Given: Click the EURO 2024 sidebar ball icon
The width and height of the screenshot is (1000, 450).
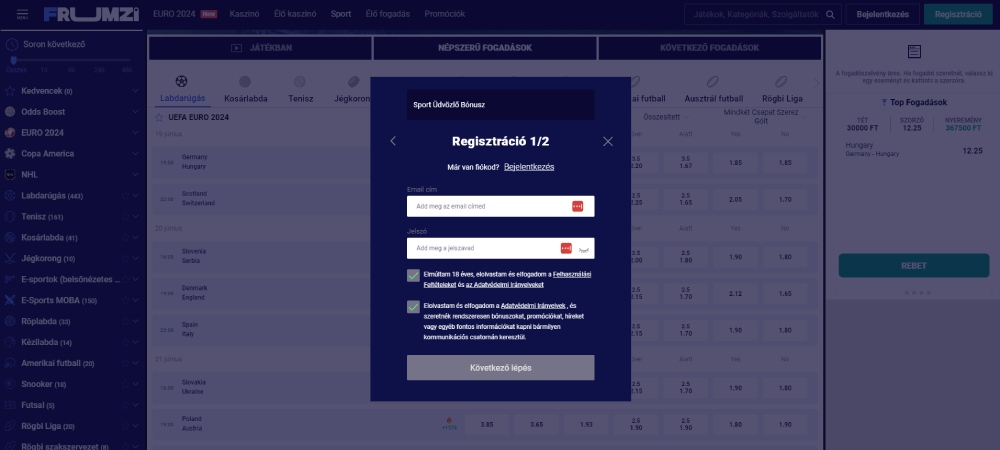Looking at the screenshot, I should 10,133.
